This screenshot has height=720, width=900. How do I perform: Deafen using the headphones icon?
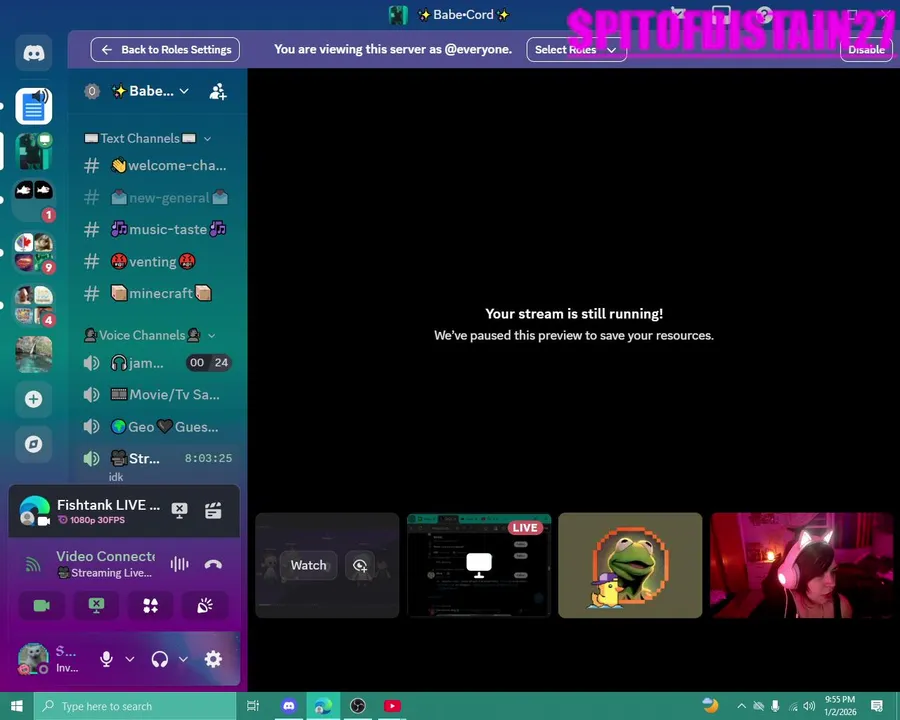pos(160,659)
